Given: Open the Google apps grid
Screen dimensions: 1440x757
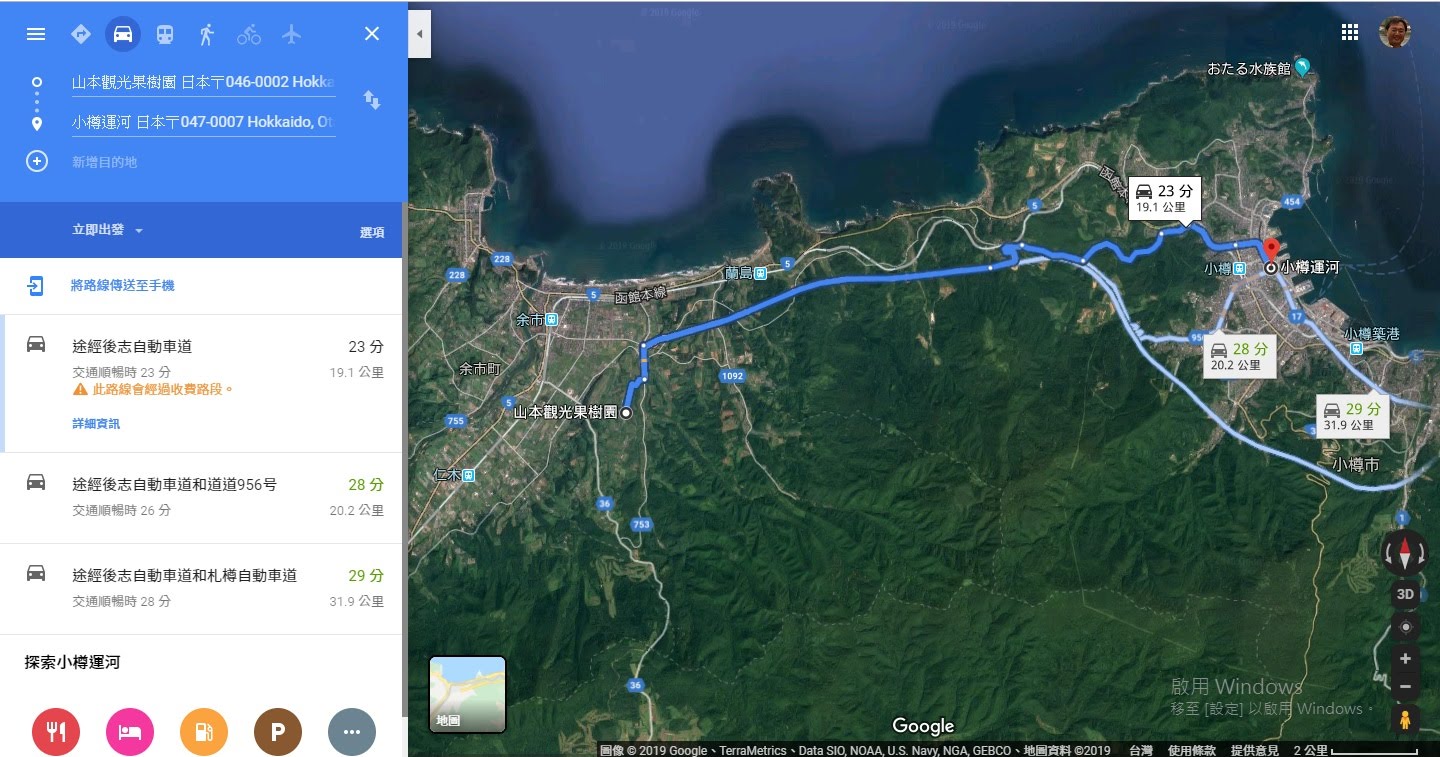Looking at the screenshot, I should click(x=1350, y=32).
